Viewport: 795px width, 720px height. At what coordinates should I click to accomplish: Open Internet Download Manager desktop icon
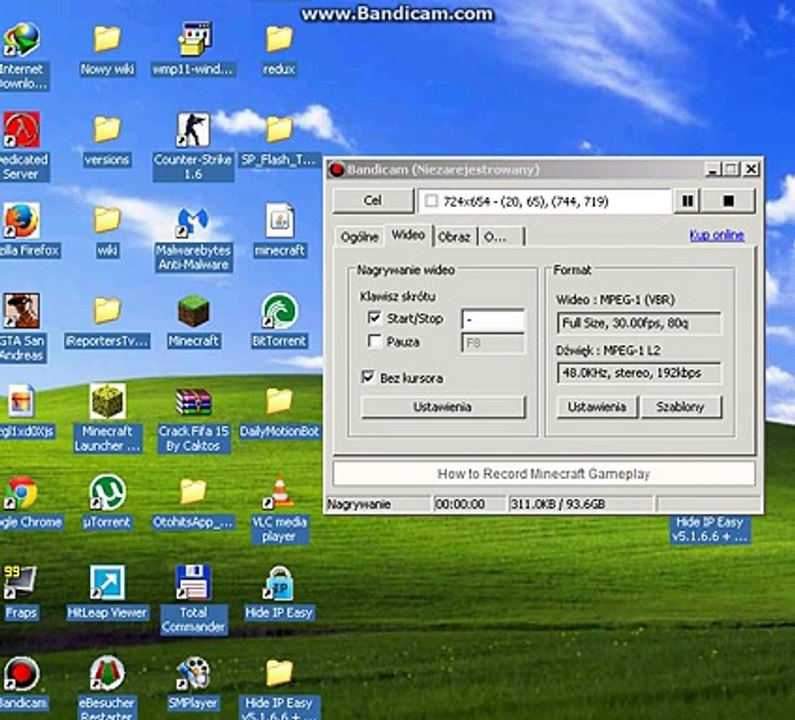(22, 40)
